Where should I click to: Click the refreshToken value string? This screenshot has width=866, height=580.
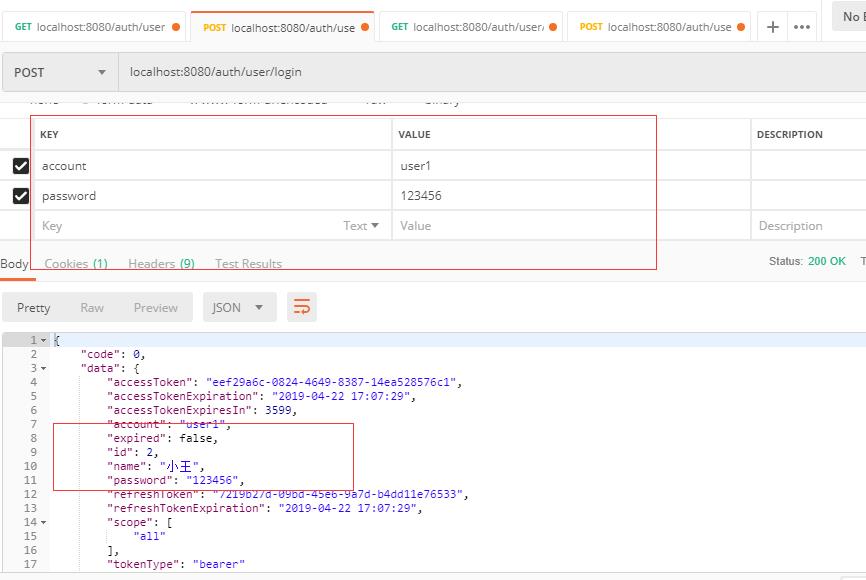pos(337,494)
